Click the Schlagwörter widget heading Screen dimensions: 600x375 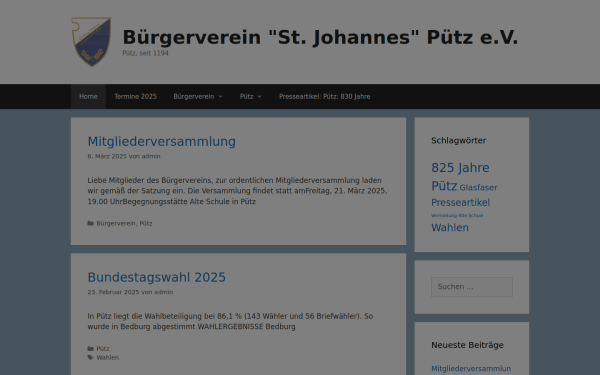pyautogui.click(x=458, y=140)
